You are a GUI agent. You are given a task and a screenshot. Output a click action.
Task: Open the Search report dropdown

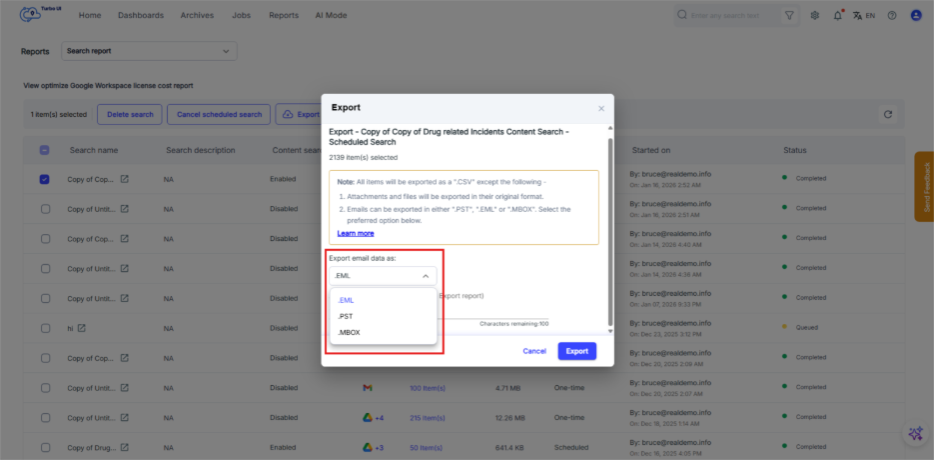149,50
